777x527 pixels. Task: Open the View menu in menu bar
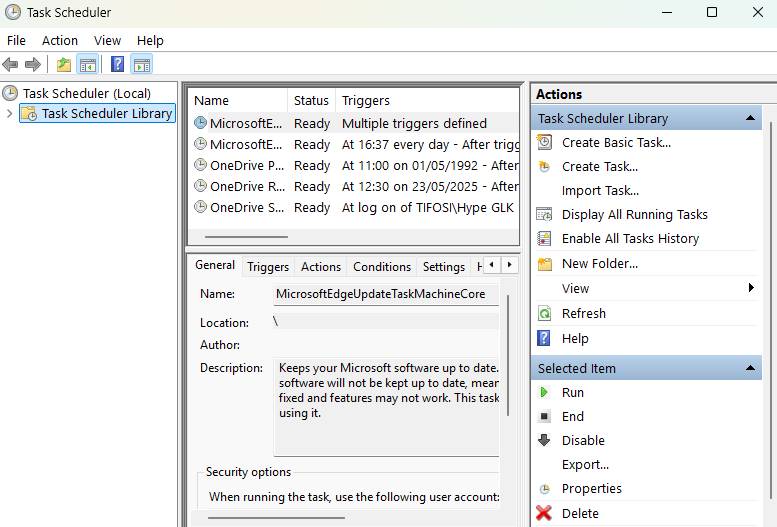click(108, 41)
